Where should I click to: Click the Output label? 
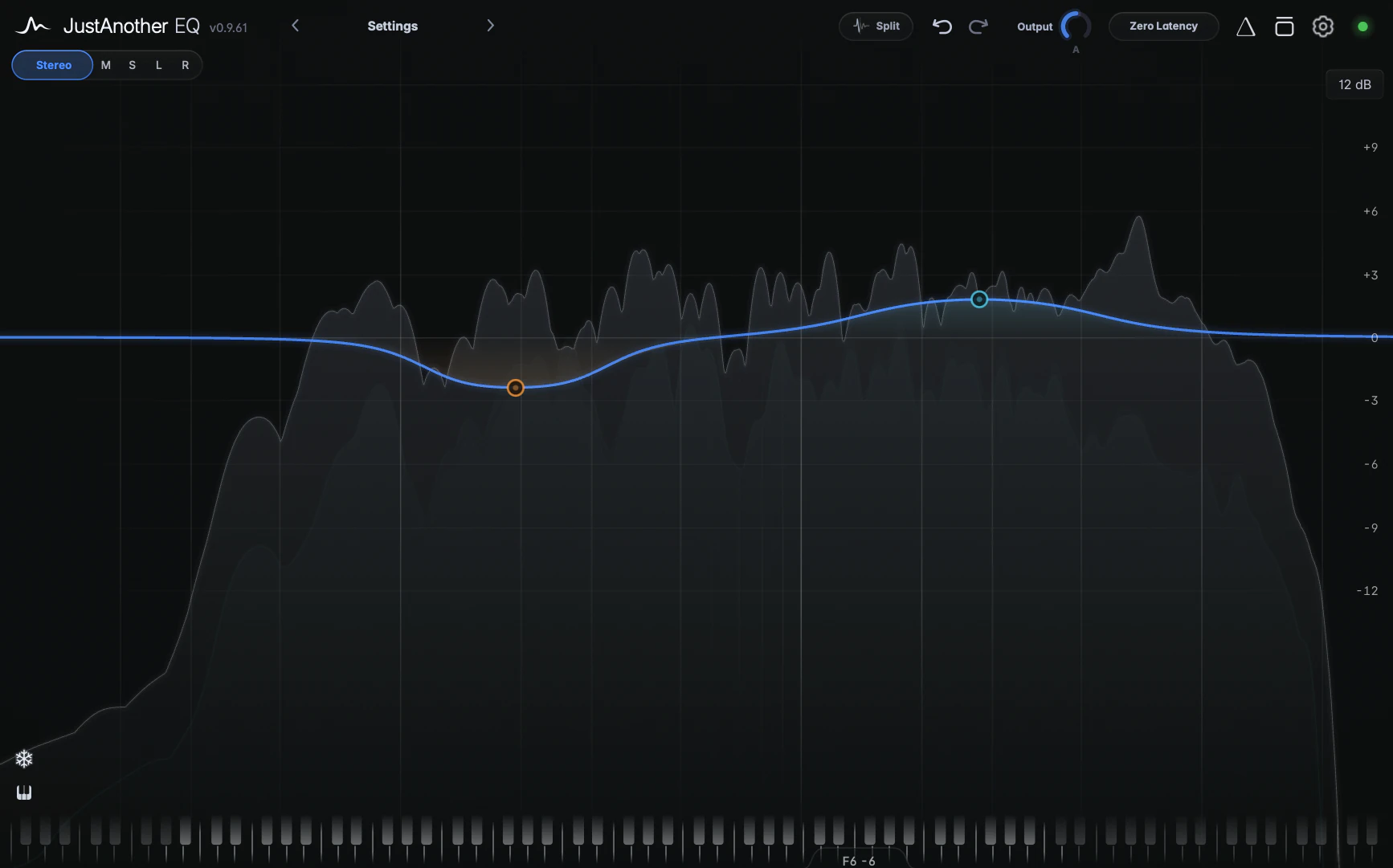[1035, 26]
